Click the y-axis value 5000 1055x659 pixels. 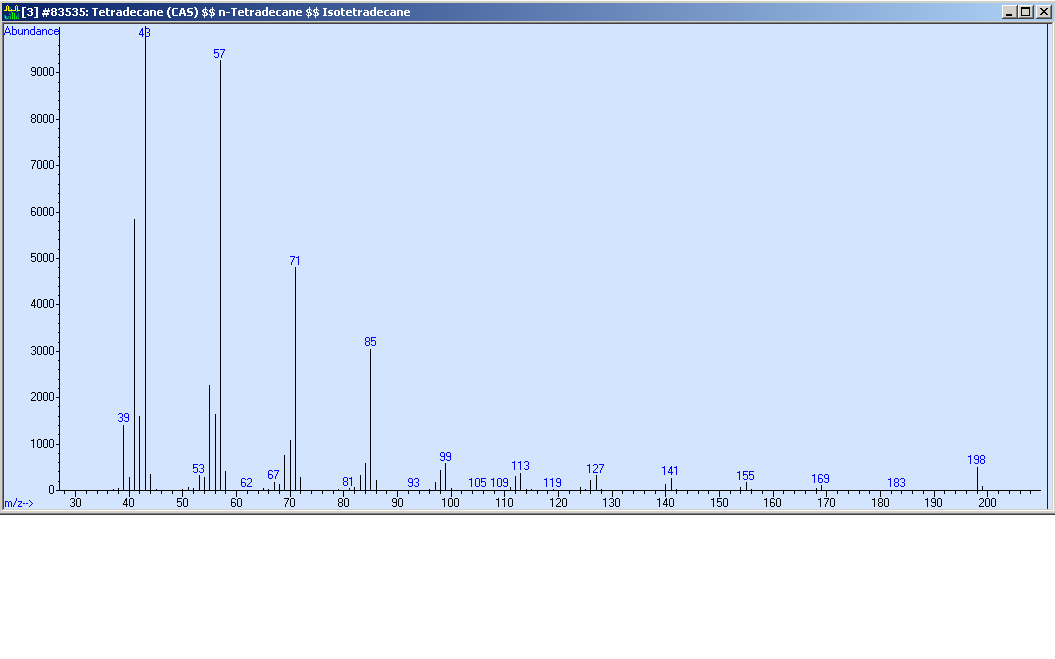pyautogui.click(x=42, y=258)
